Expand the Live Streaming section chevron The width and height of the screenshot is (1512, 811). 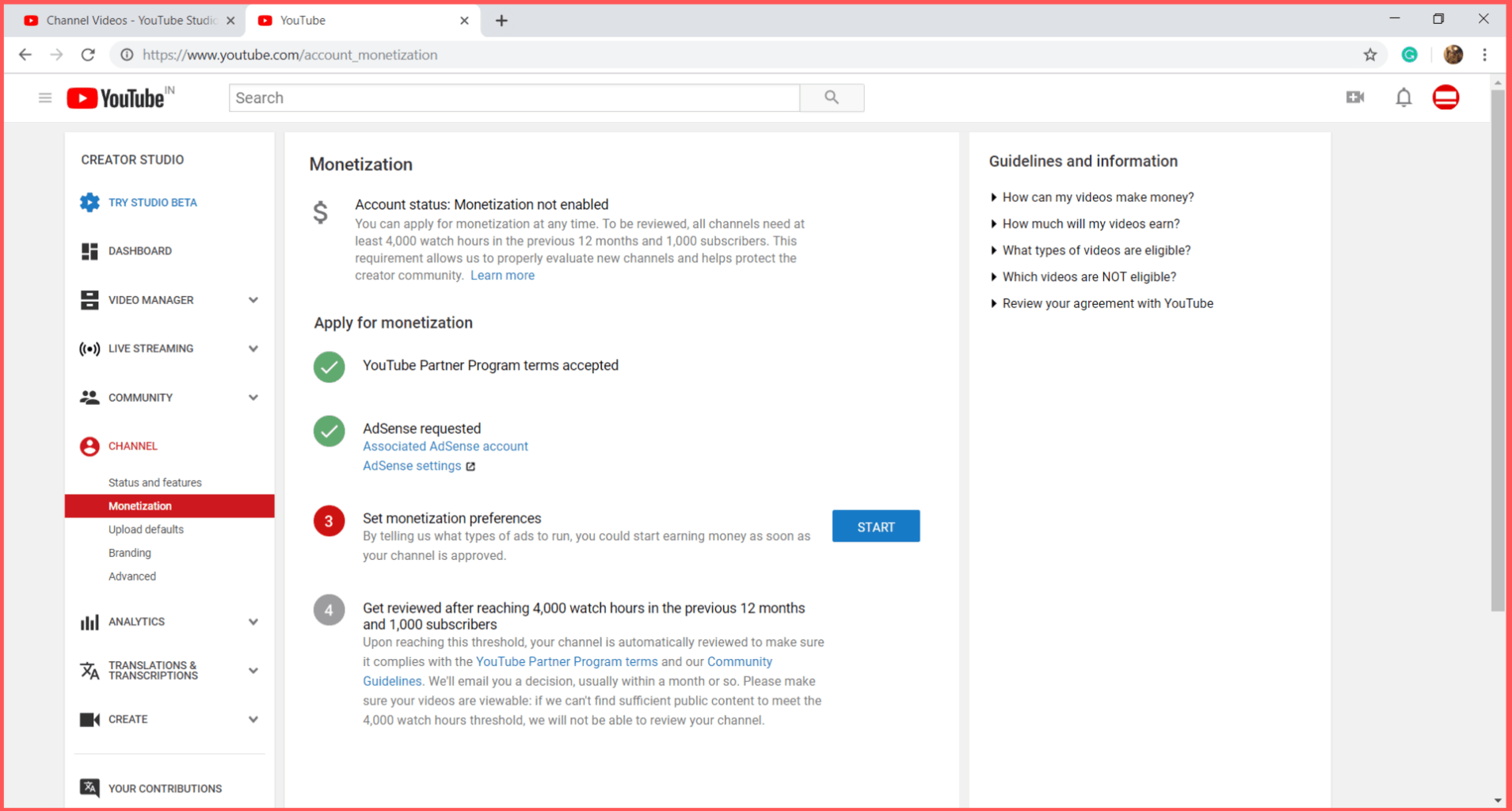[x=253, y=348]
